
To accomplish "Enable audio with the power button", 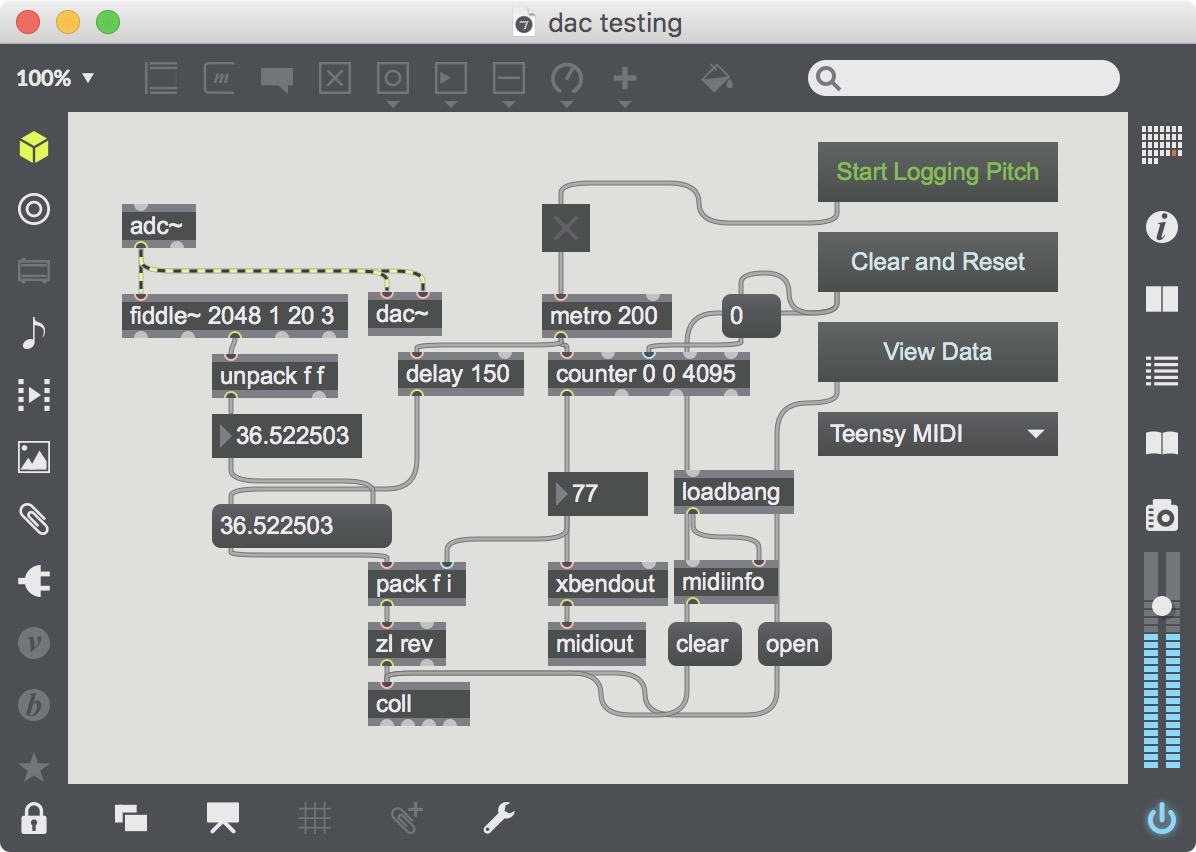I will [x=1162, y=817].
